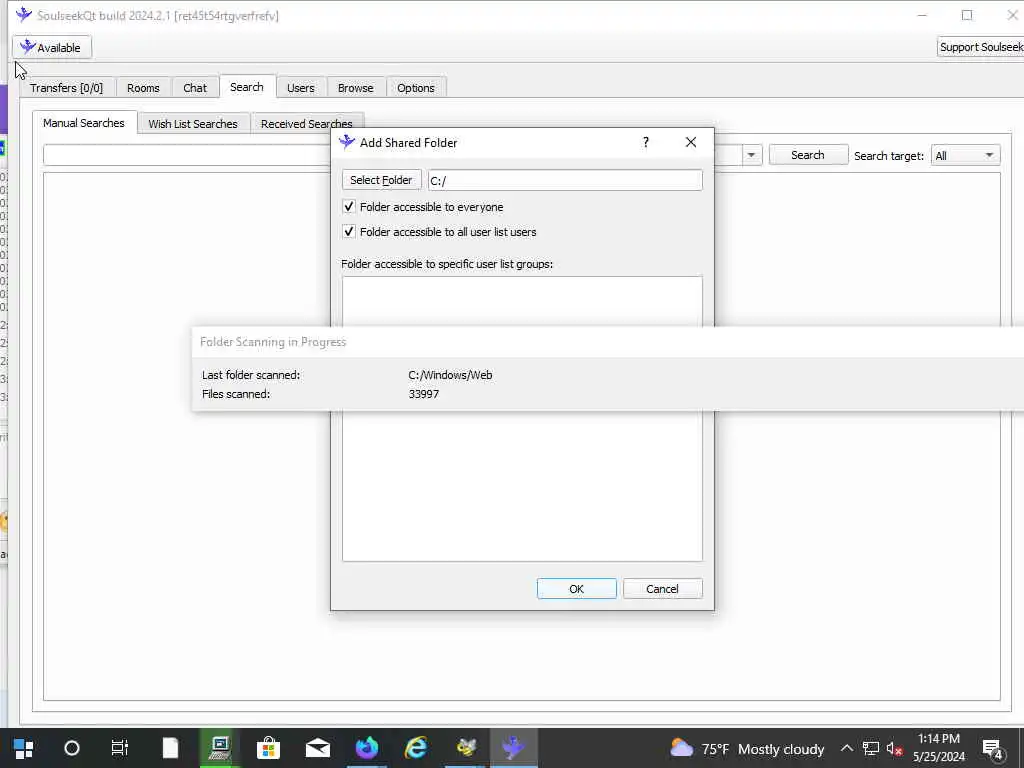Open the blank document taskbar icon

coord(170,748)
